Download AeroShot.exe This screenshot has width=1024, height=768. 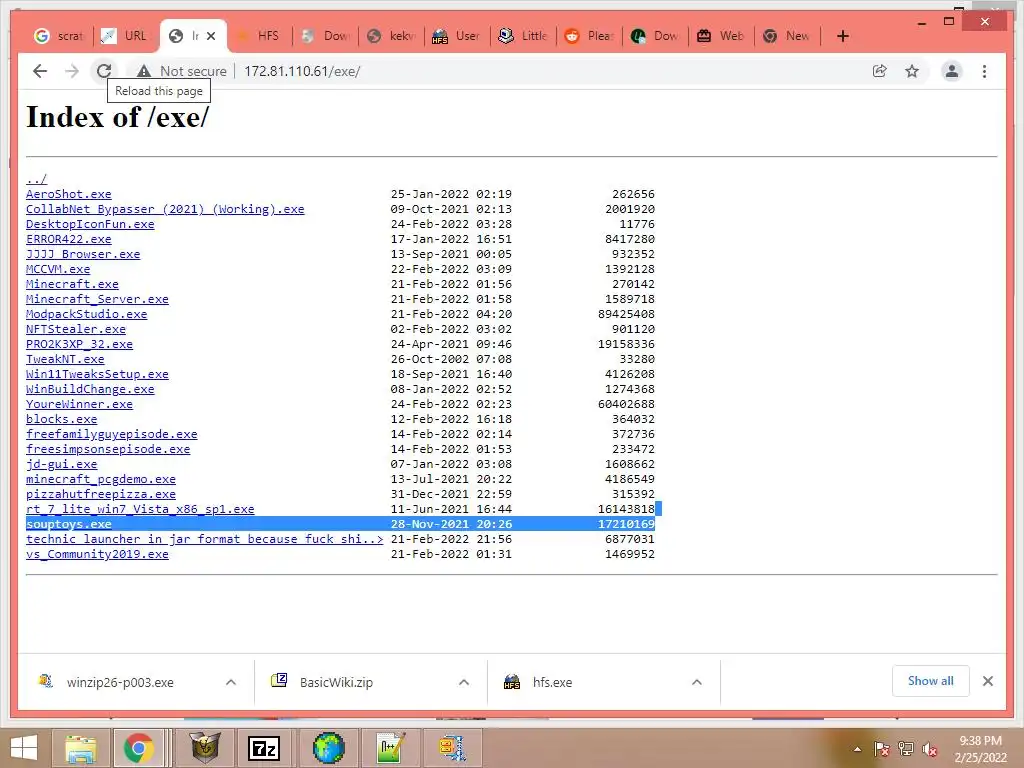pos(69,194)
